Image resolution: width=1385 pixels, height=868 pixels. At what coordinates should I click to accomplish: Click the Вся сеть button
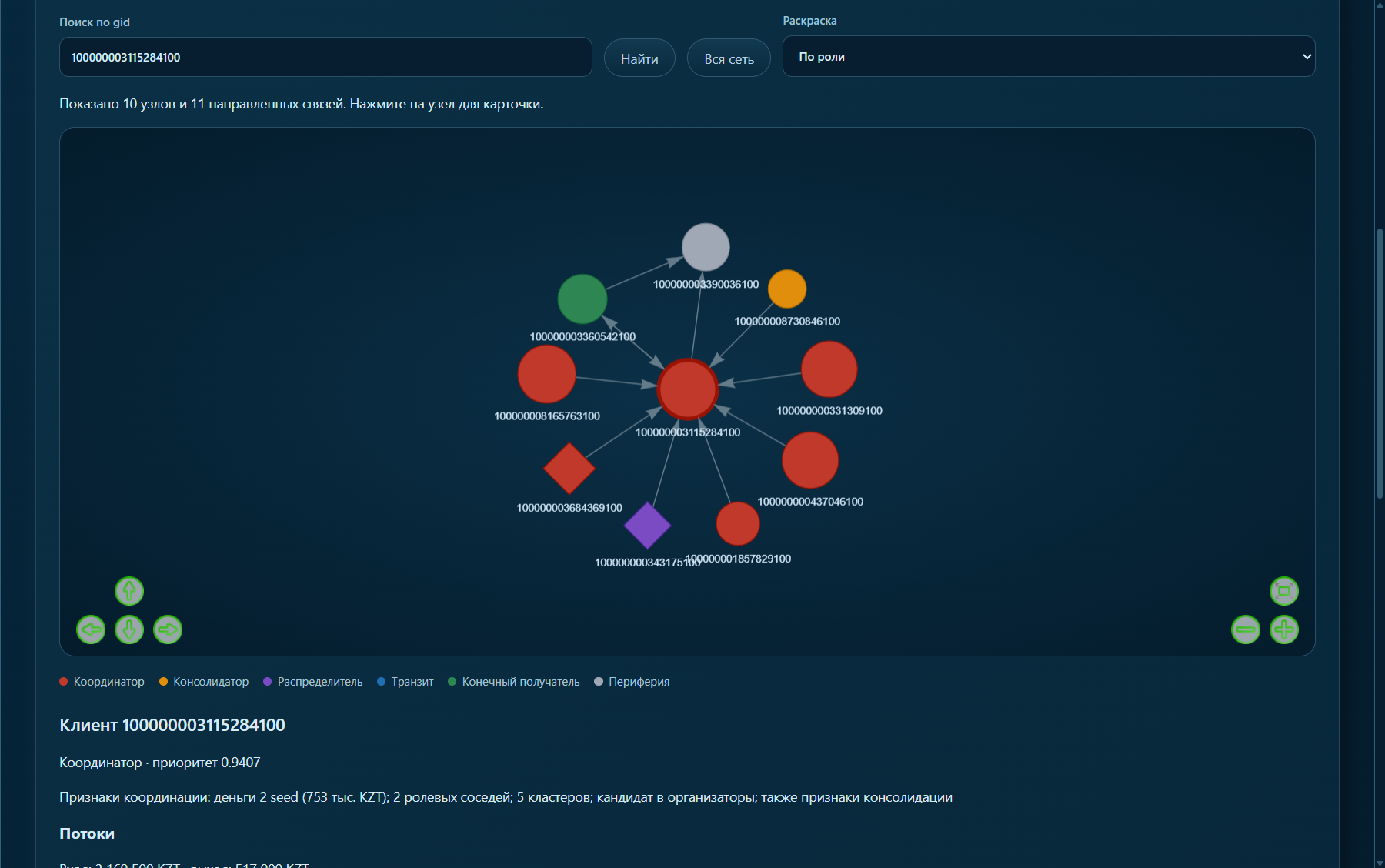point(729,58)
